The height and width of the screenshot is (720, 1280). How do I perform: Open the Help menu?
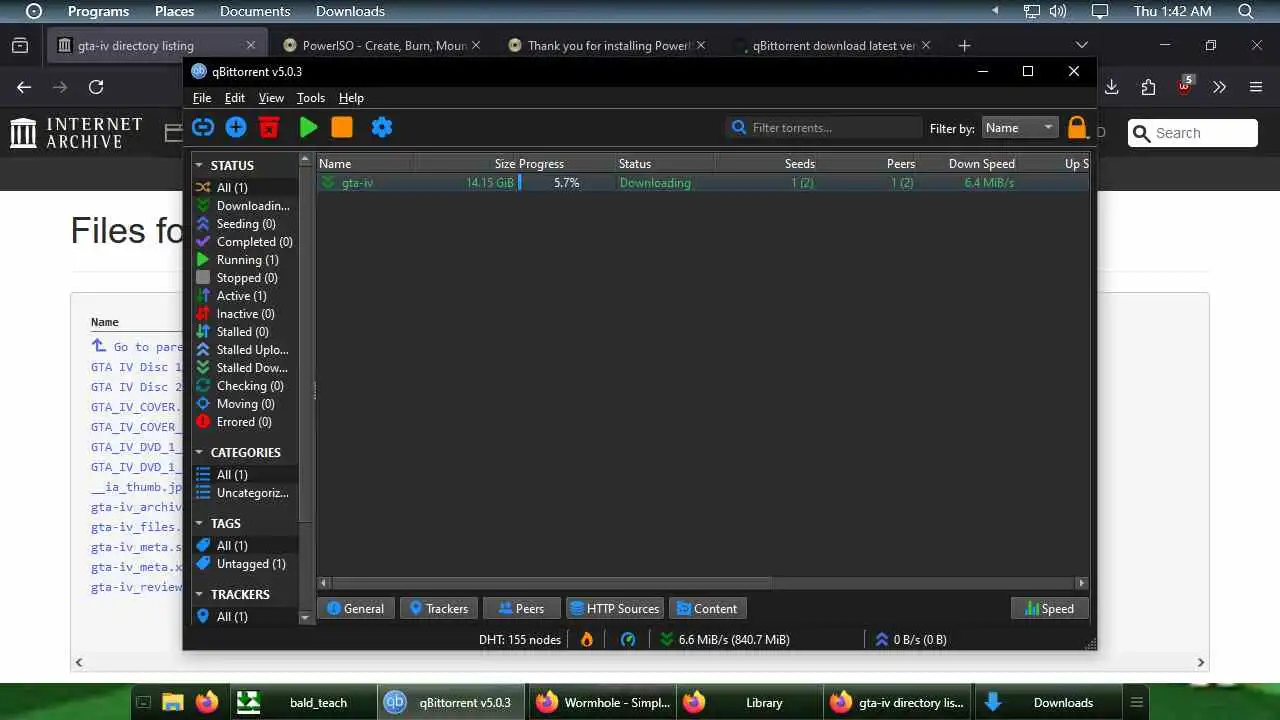[351, 98]
